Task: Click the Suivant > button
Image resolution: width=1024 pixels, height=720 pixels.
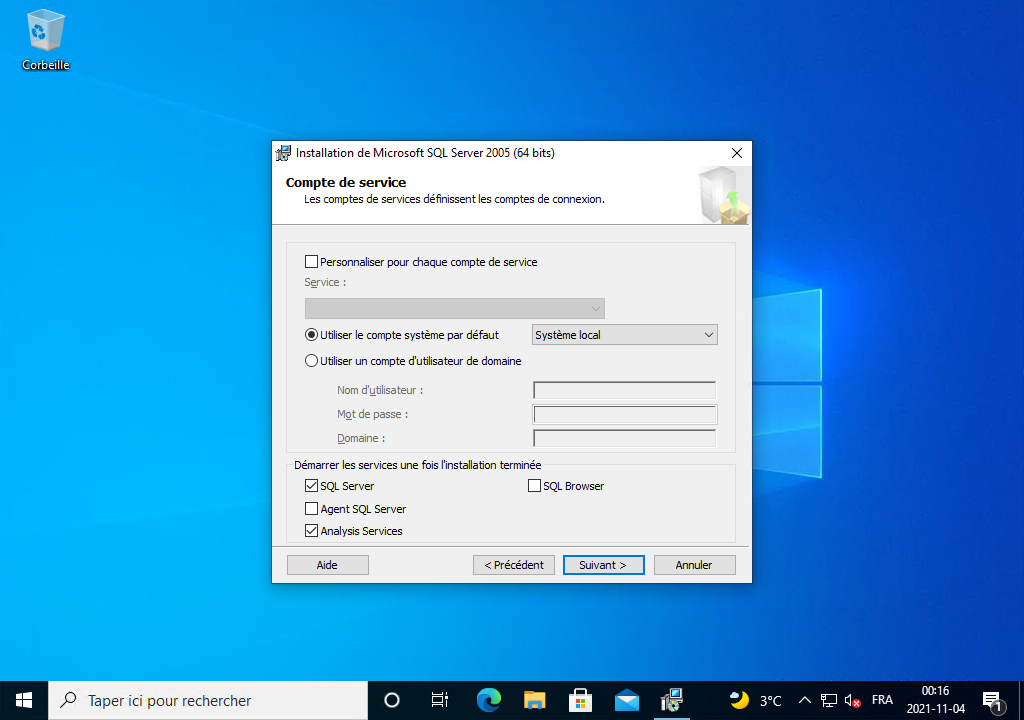Action: coord(603,565)
